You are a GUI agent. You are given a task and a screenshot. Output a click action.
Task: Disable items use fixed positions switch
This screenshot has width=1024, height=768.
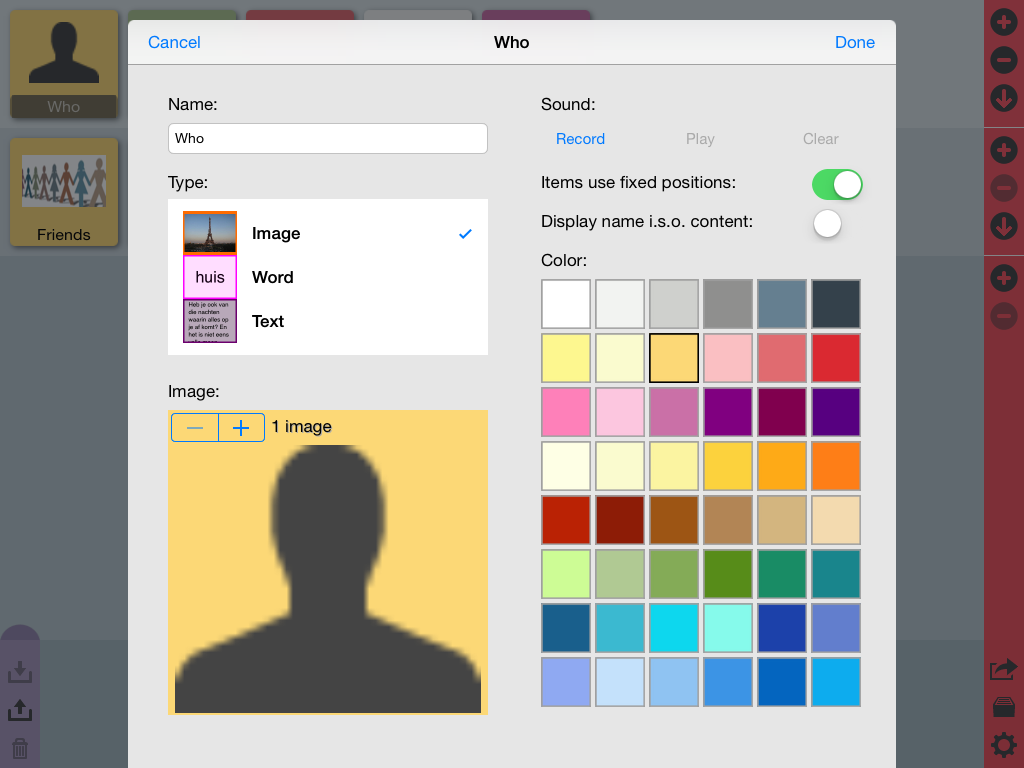click(837, 184)
